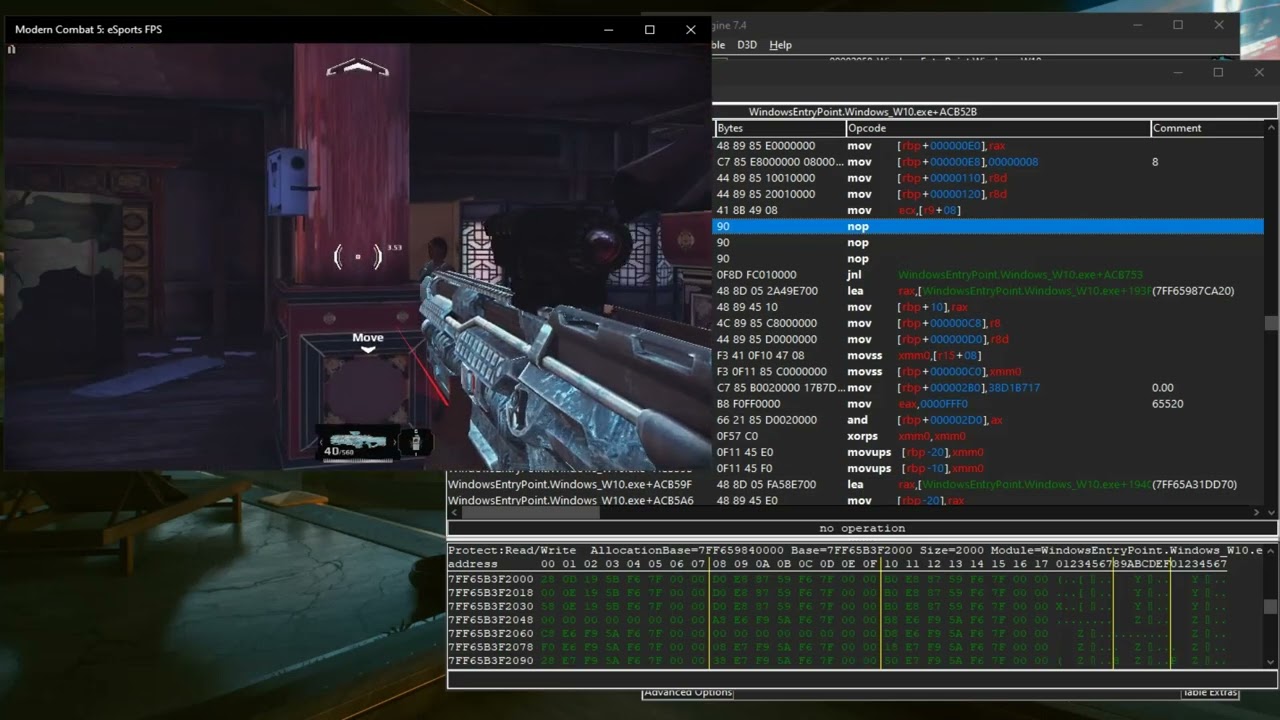Open Table Extras in Cheat Engine

pyautogui.click(x=1210, y=692)
